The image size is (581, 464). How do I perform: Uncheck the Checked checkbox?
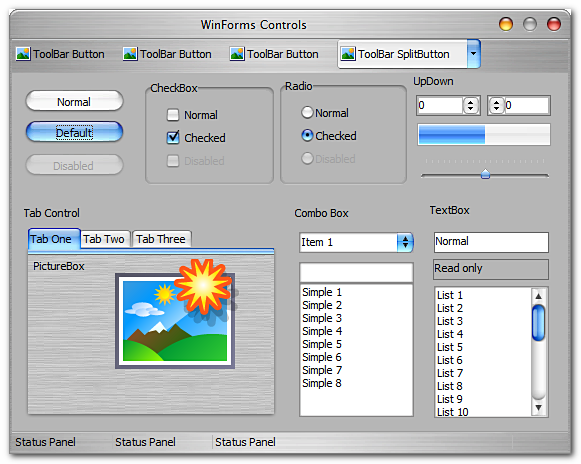tap(173, 137)
